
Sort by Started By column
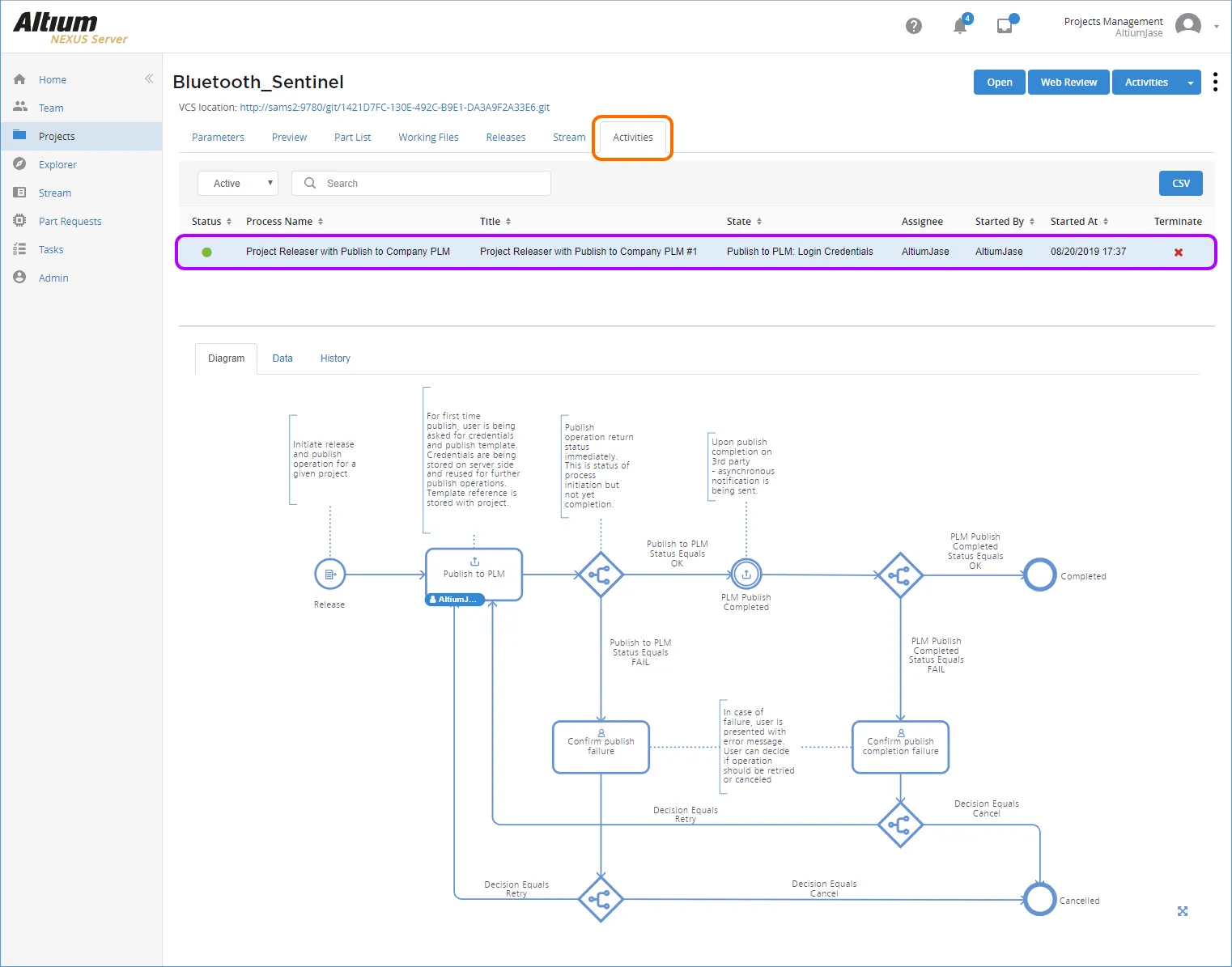point(1005,222)
